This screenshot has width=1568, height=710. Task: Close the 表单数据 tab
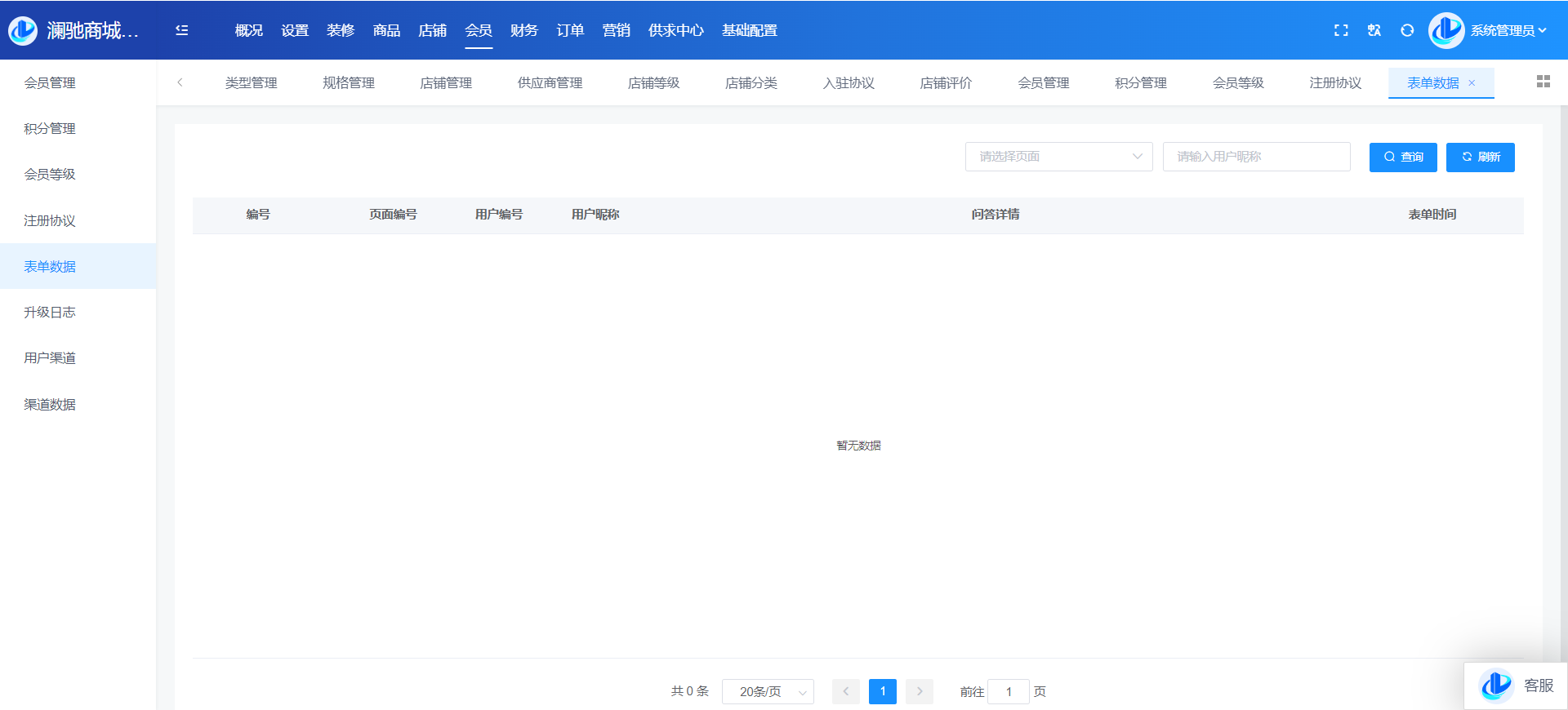[1472, 83]
